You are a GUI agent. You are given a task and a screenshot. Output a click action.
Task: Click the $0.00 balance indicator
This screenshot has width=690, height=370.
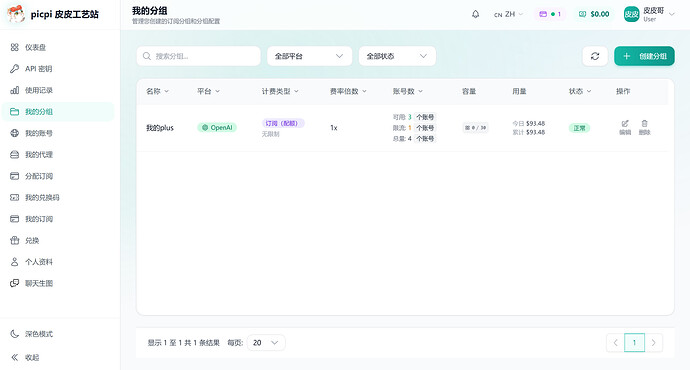pyautogui.click(x=594, y=14)
